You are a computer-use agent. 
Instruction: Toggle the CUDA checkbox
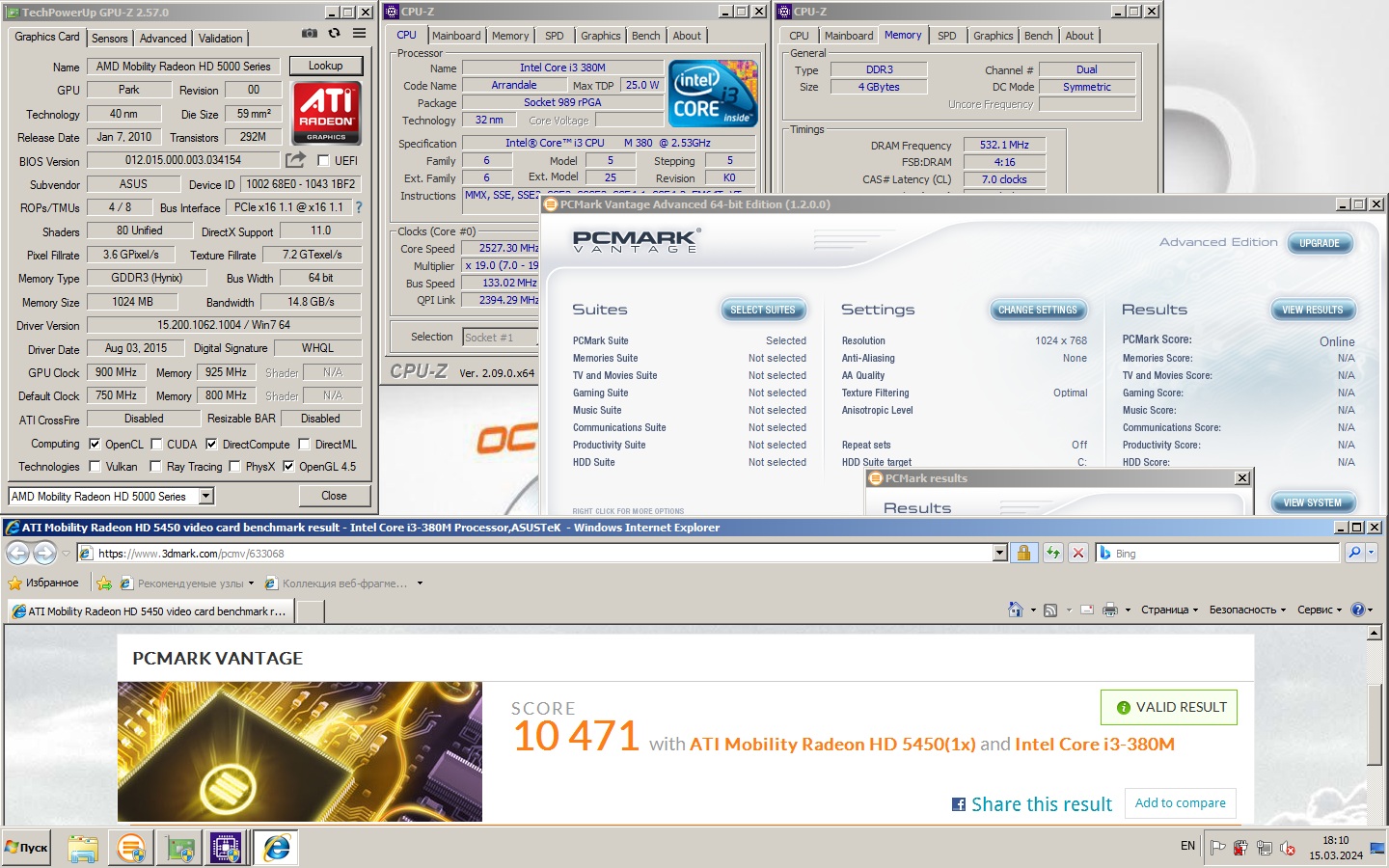tap(156, 445)
